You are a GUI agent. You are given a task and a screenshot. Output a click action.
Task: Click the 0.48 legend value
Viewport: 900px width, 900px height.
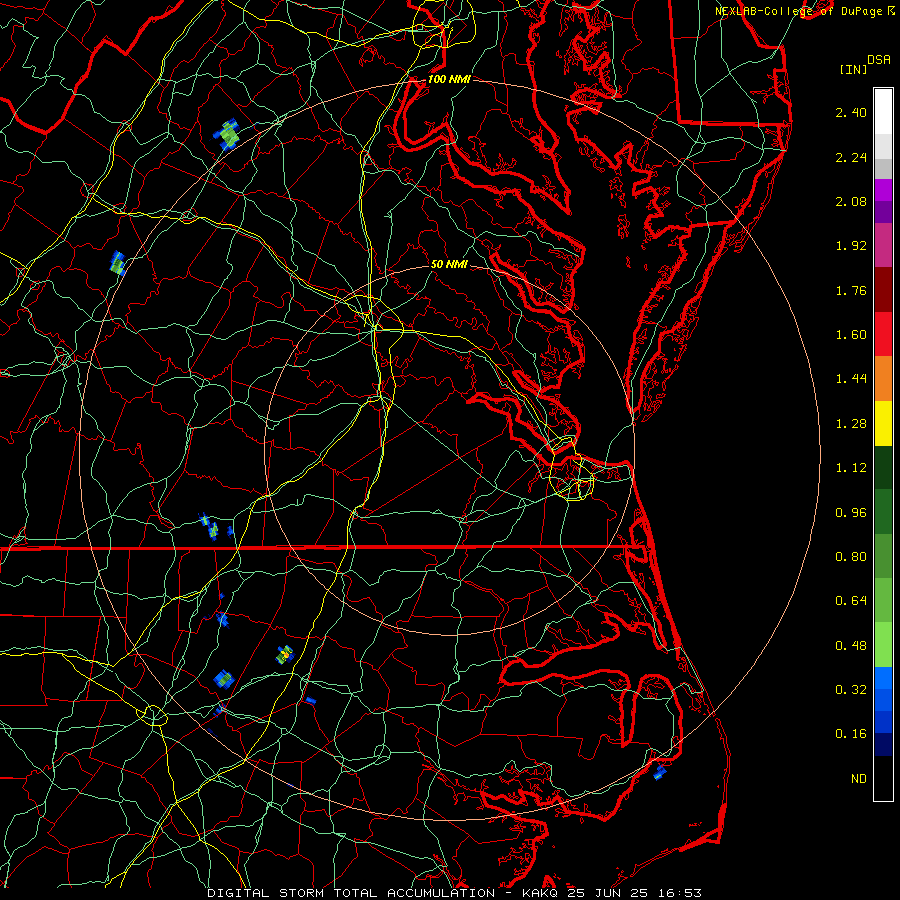click(x=851, y=646)
